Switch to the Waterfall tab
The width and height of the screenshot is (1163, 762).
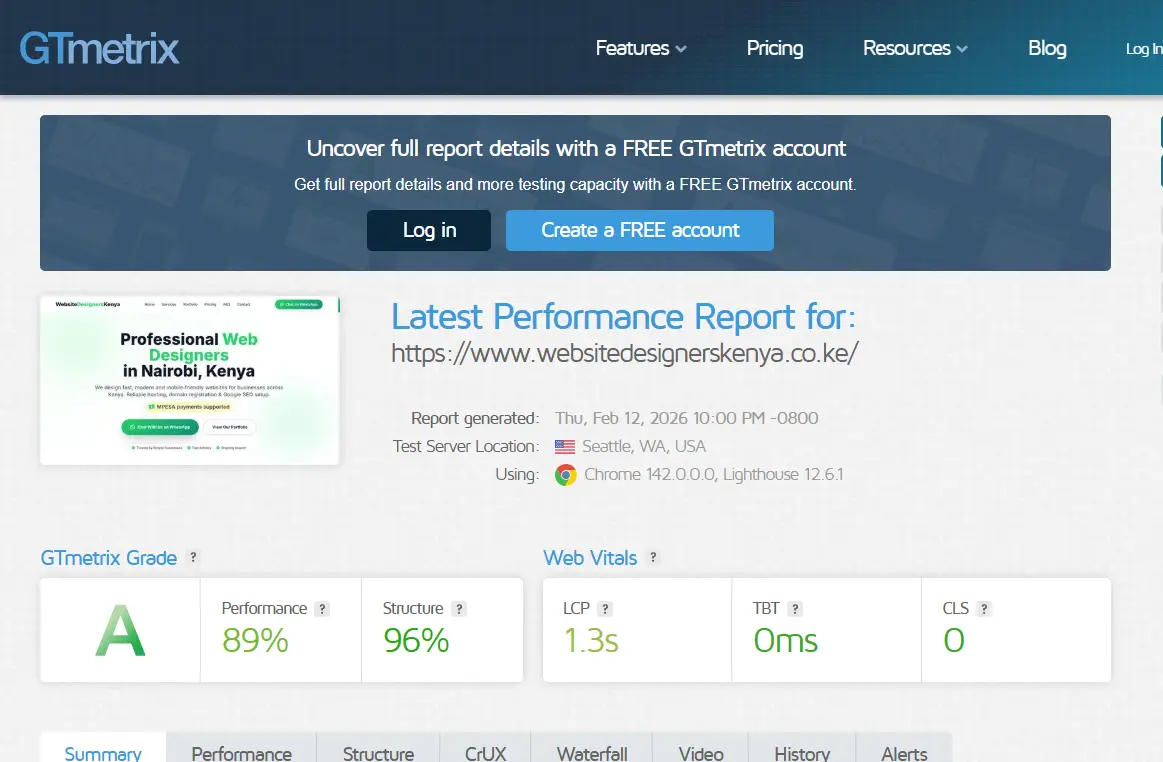click(x=592, y=753)
